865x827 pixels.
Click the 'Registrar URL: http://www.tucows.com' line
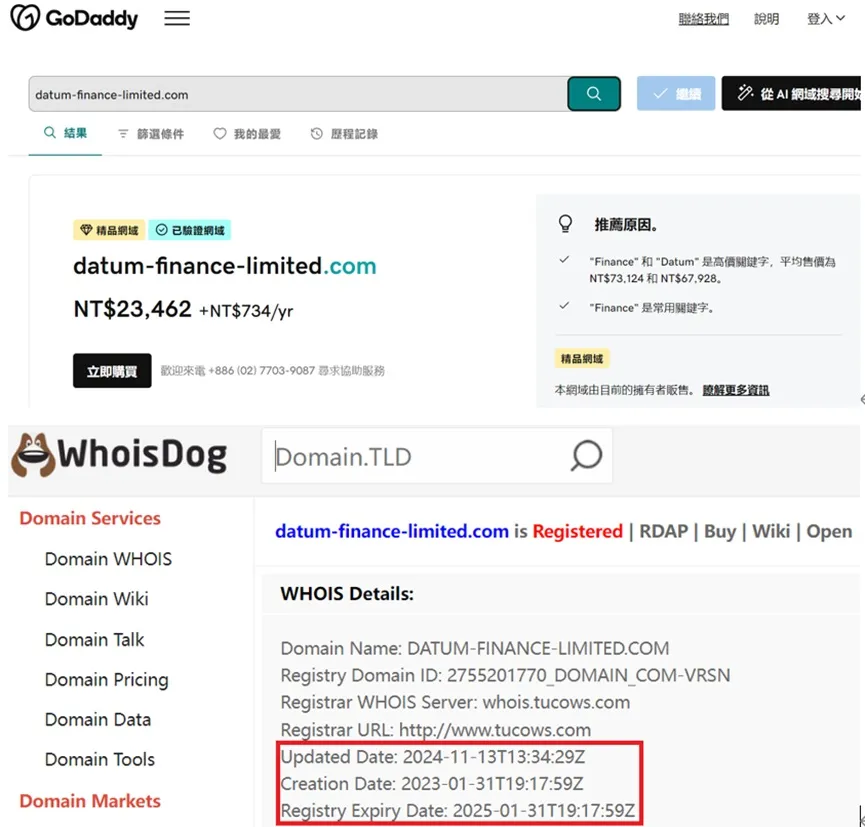pyautogui.click(x=436, y=730)
